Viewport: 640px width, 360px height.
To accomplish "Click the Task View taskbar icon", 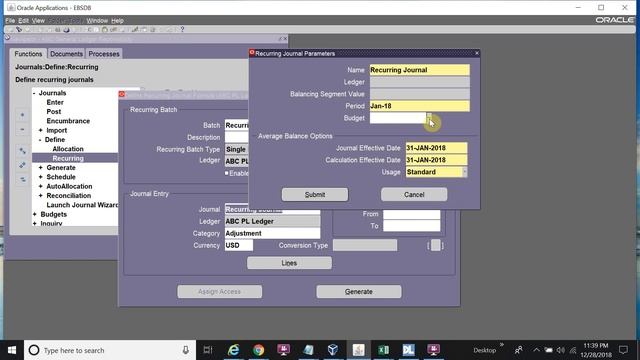I will pos(208,350).
